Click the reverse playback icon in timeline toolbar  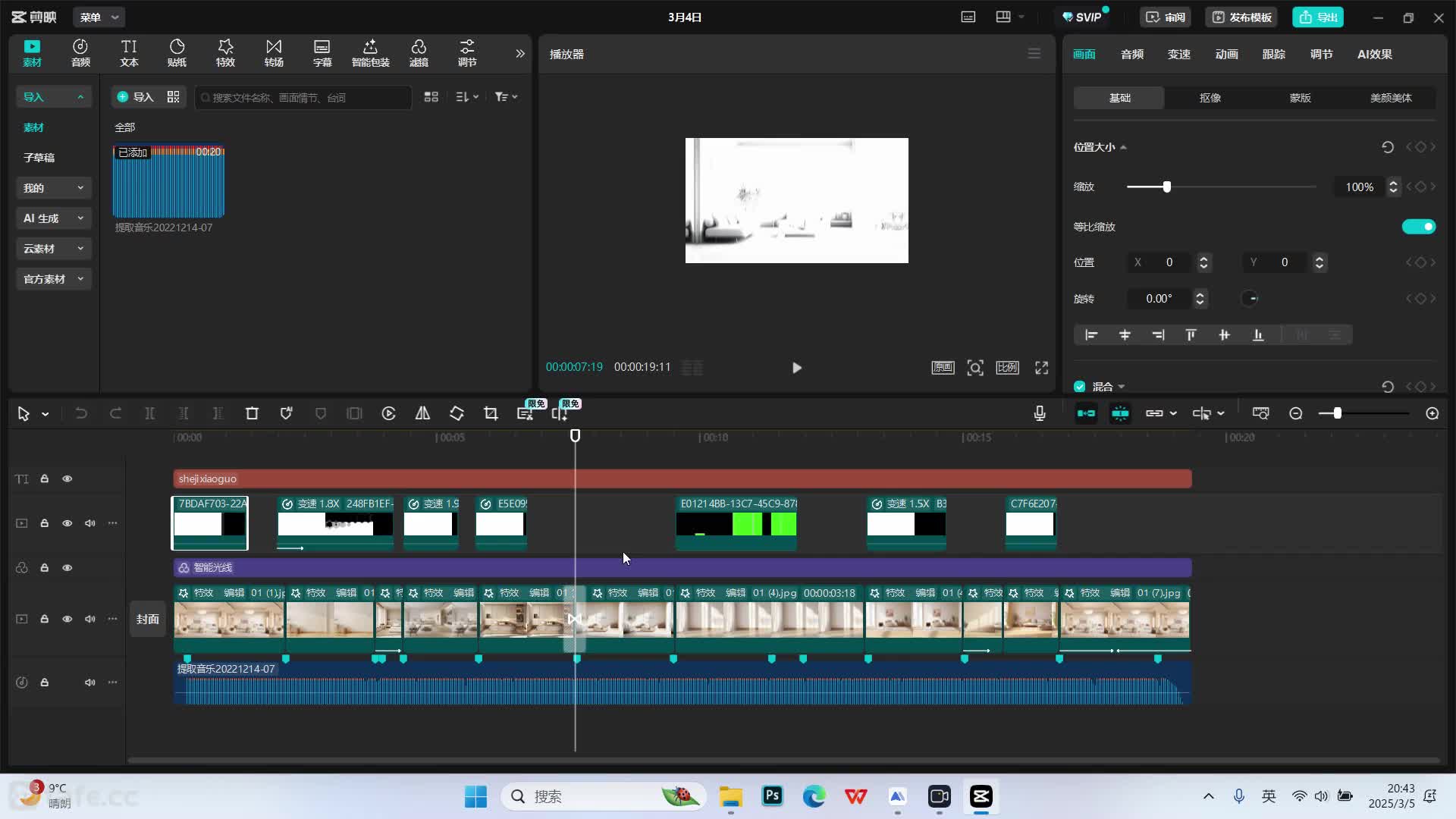click(388, 413)
